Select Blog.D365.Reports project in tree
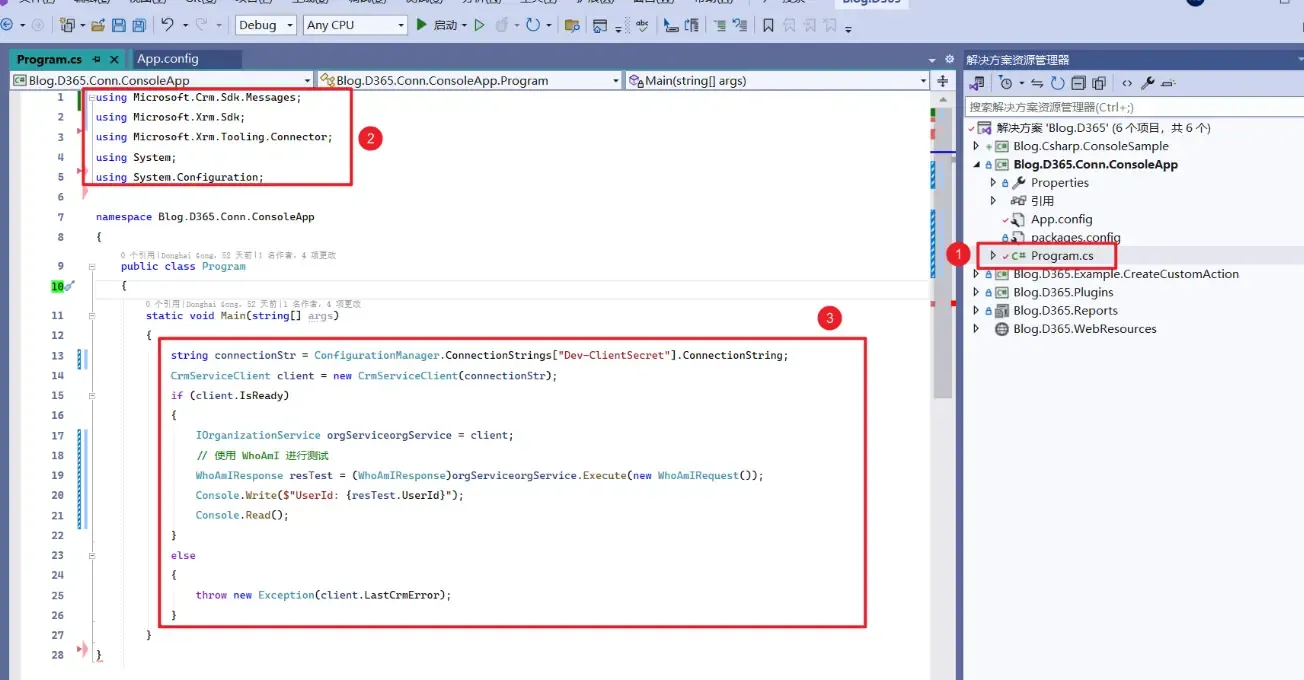 [x=1065, y=310]
